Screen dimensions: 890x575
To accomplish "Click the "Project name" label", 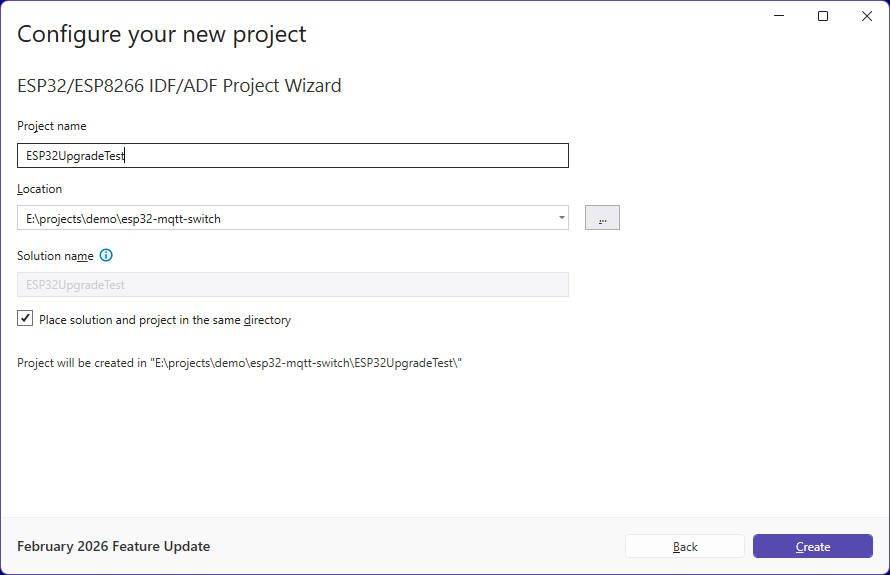I will [x=52, y=126].
